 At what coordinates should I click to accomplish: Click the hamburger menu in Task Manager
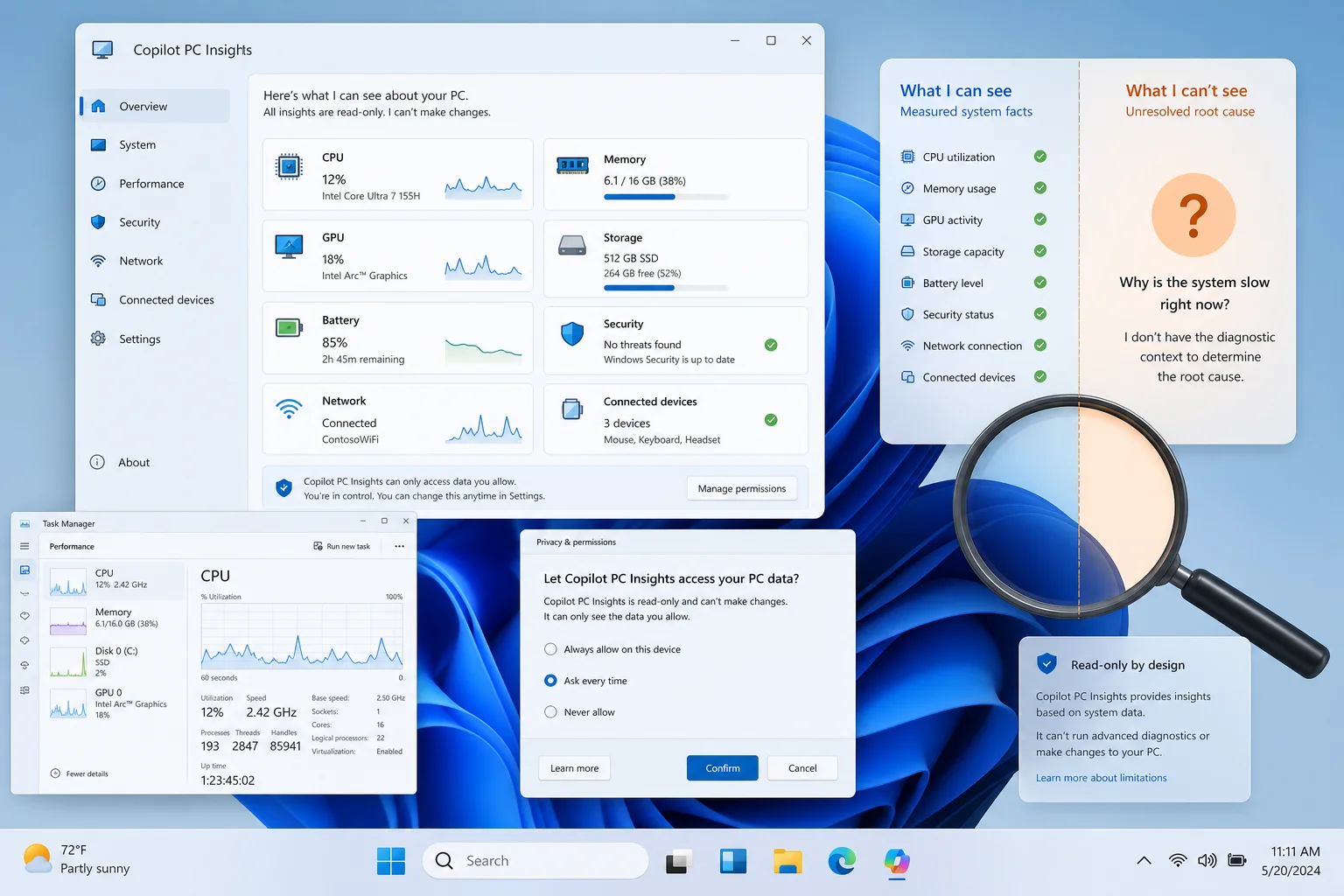pyautogui.click(x=24, y=546)
